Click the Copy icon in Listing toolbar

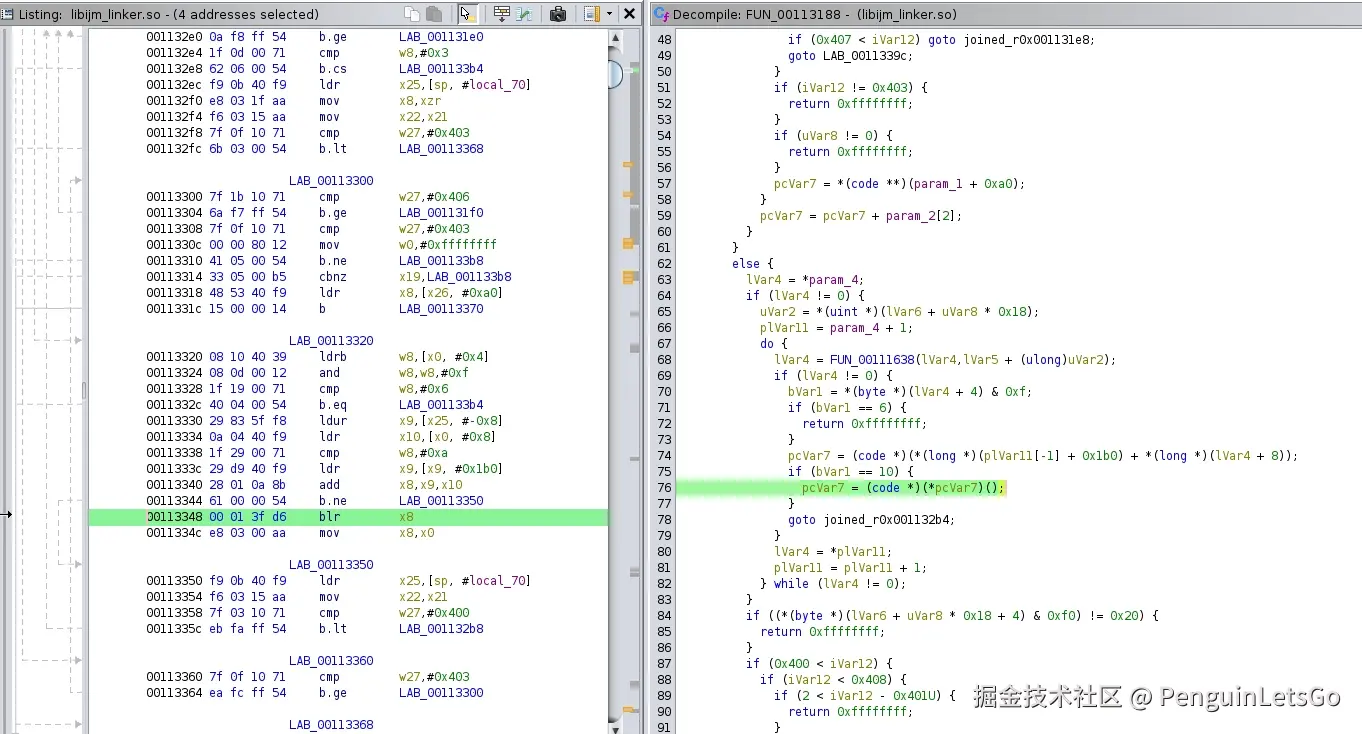[x=411, y=14]
